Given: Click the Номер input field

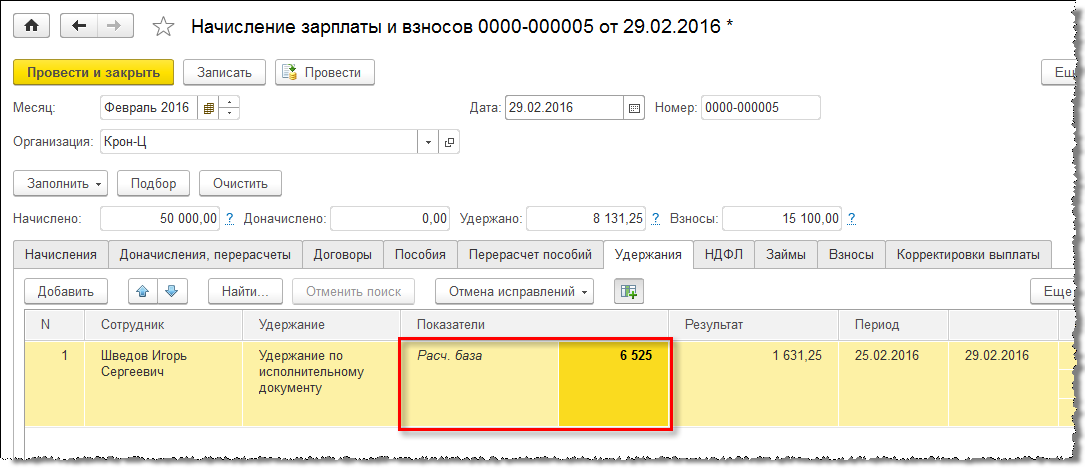Looking at the screenshot, I should 760,108.
